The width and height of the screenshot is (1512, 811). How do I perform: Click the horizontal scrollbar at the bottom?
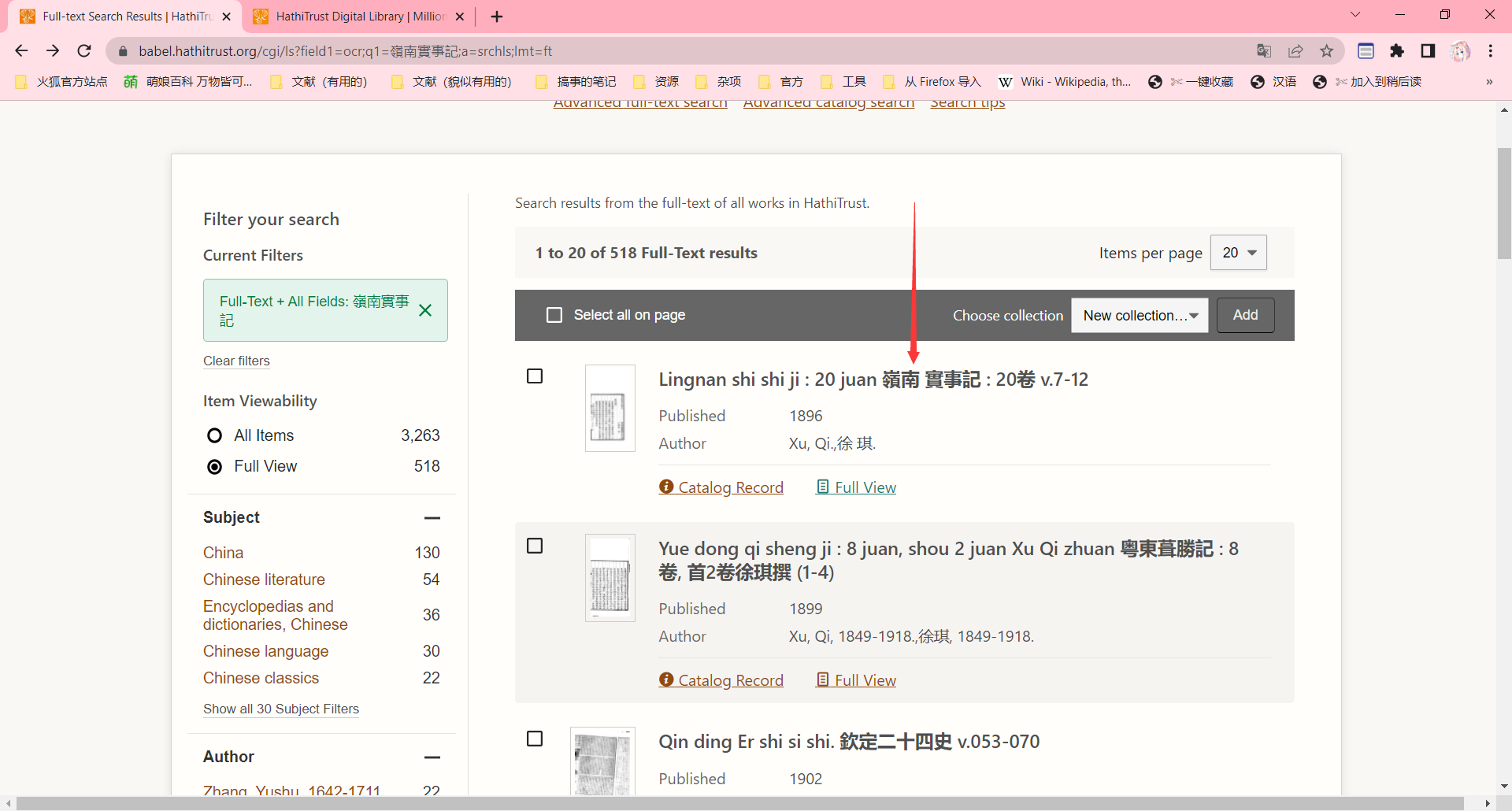(740, 803)
